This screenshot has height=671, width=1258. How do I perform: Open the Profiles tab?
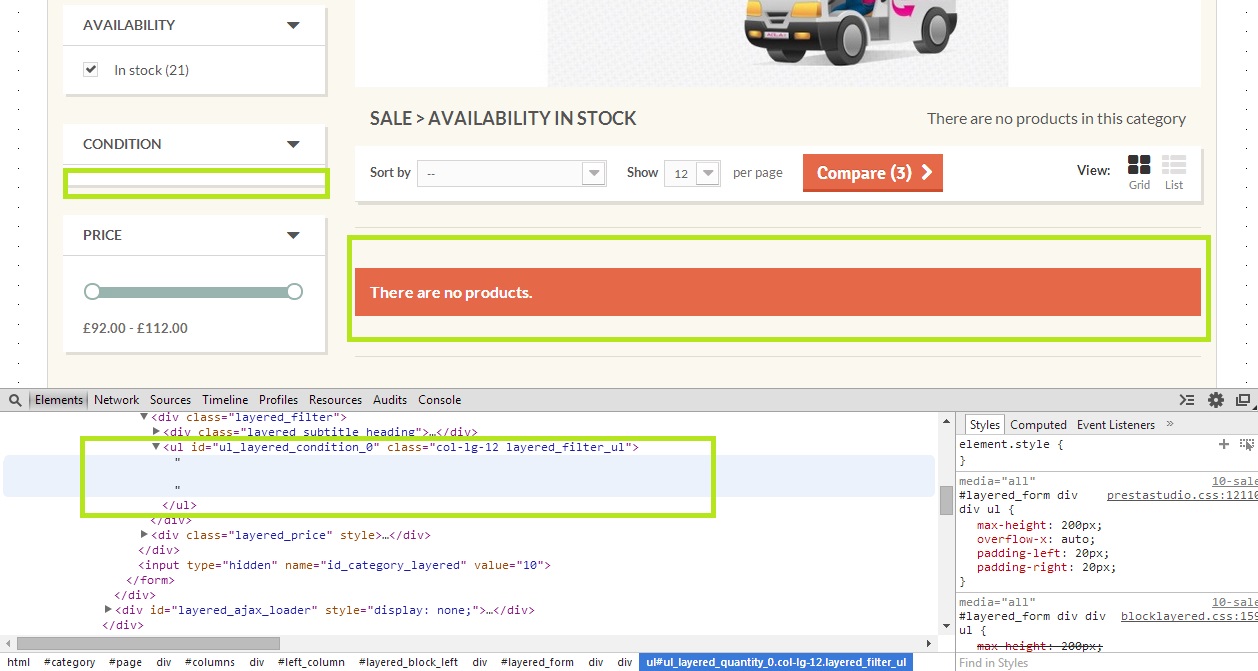(278, 400)
